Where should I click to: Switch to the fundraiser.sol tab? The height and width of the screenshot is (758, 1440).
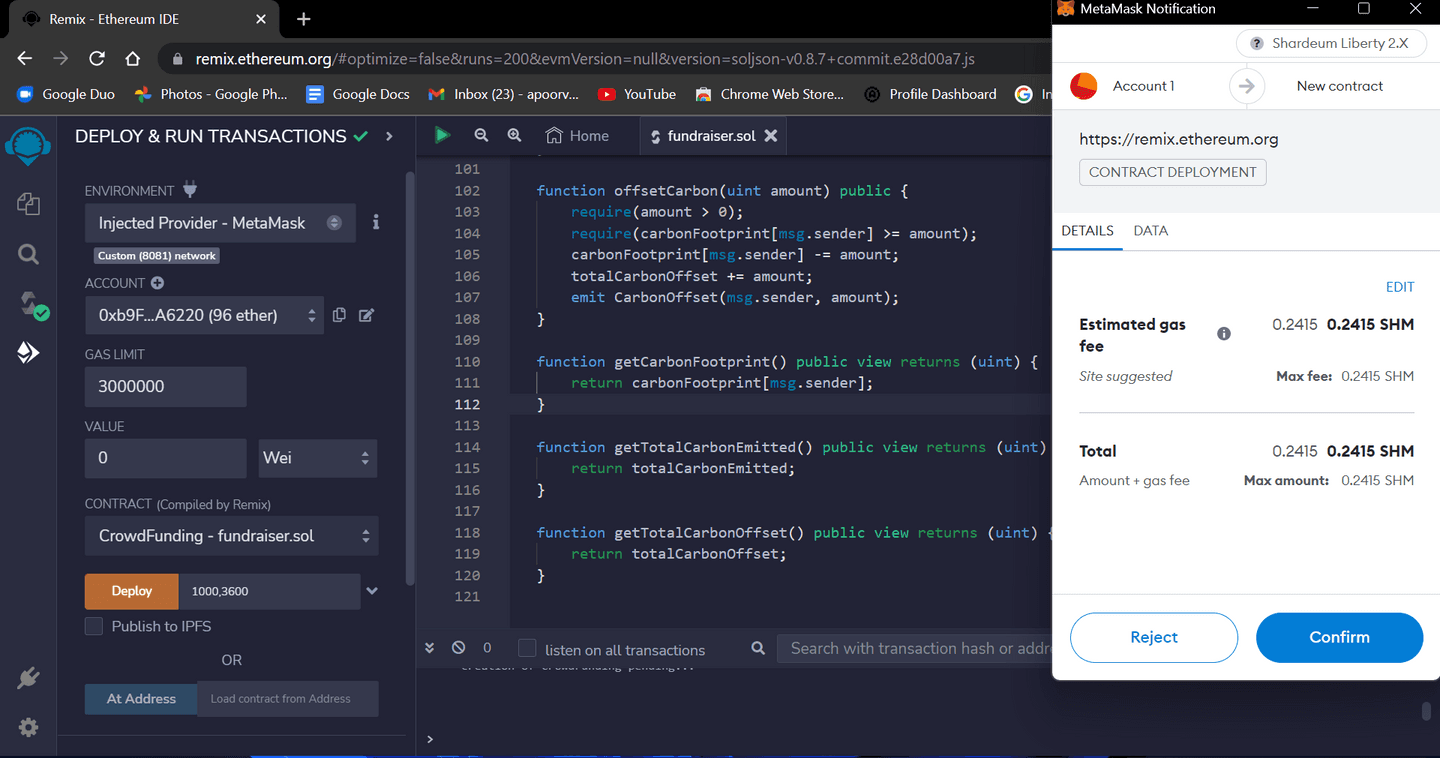(x=713, y=136)
